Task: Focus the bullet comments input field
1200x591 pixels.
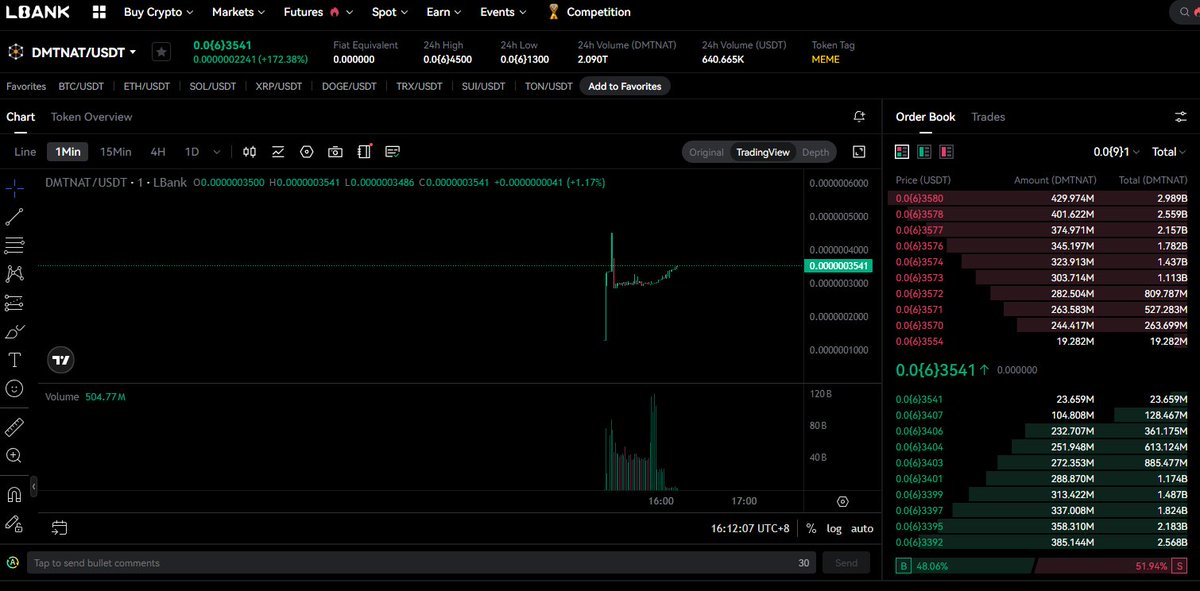Action: 421,563
